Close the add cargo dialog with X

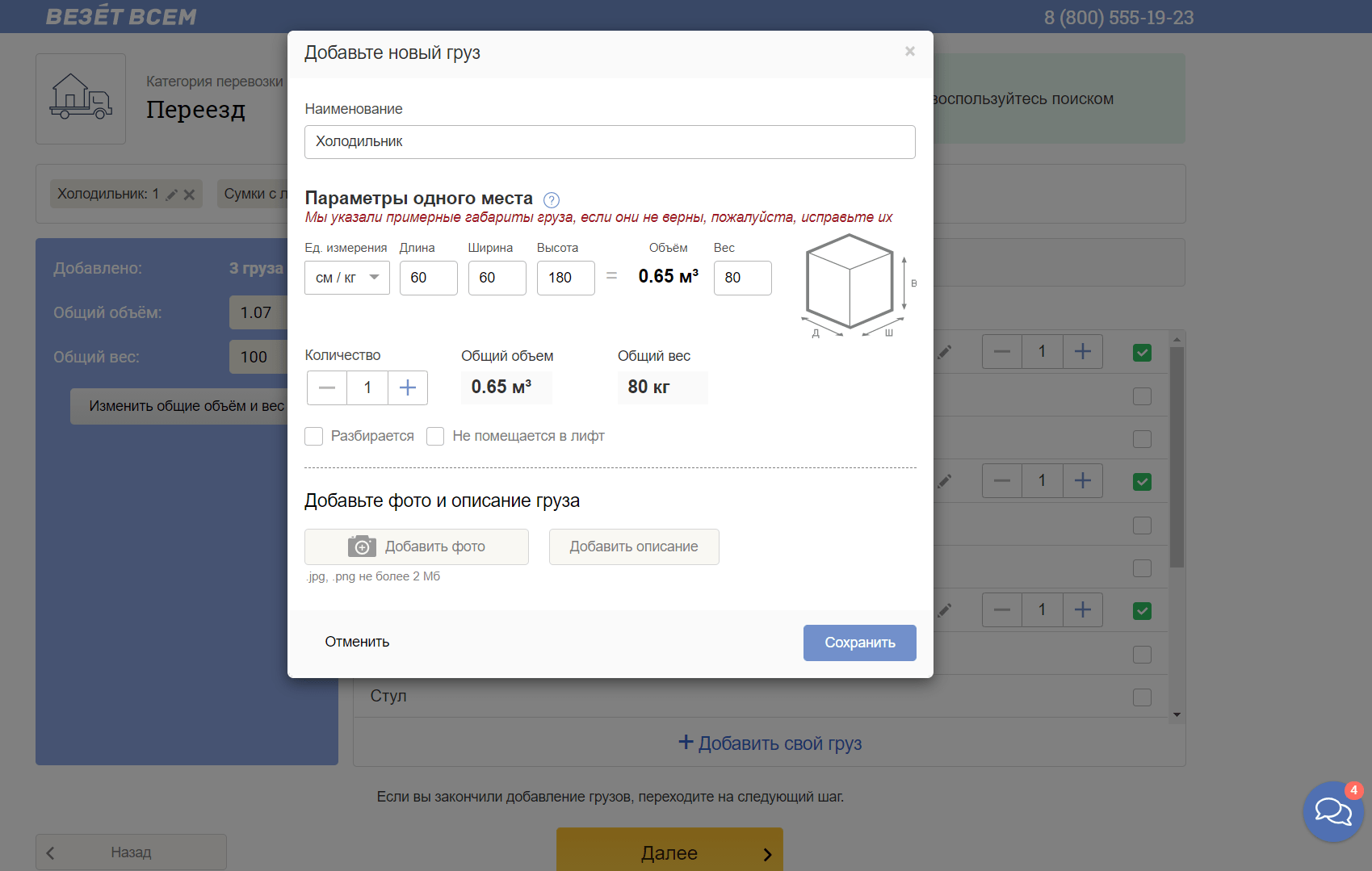tap(910, 52)
